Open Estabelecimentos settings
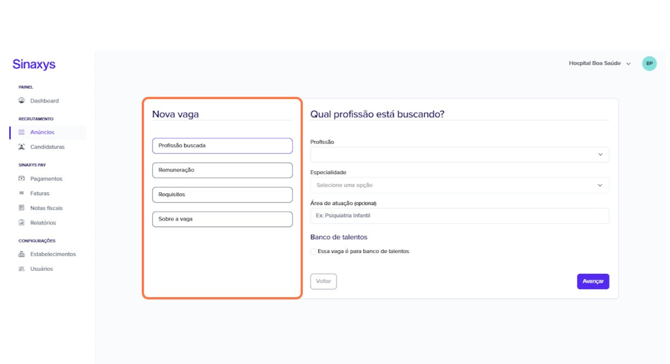Image resolution: width=670 pixels, height=364 pixels. (x=53, y=254)
